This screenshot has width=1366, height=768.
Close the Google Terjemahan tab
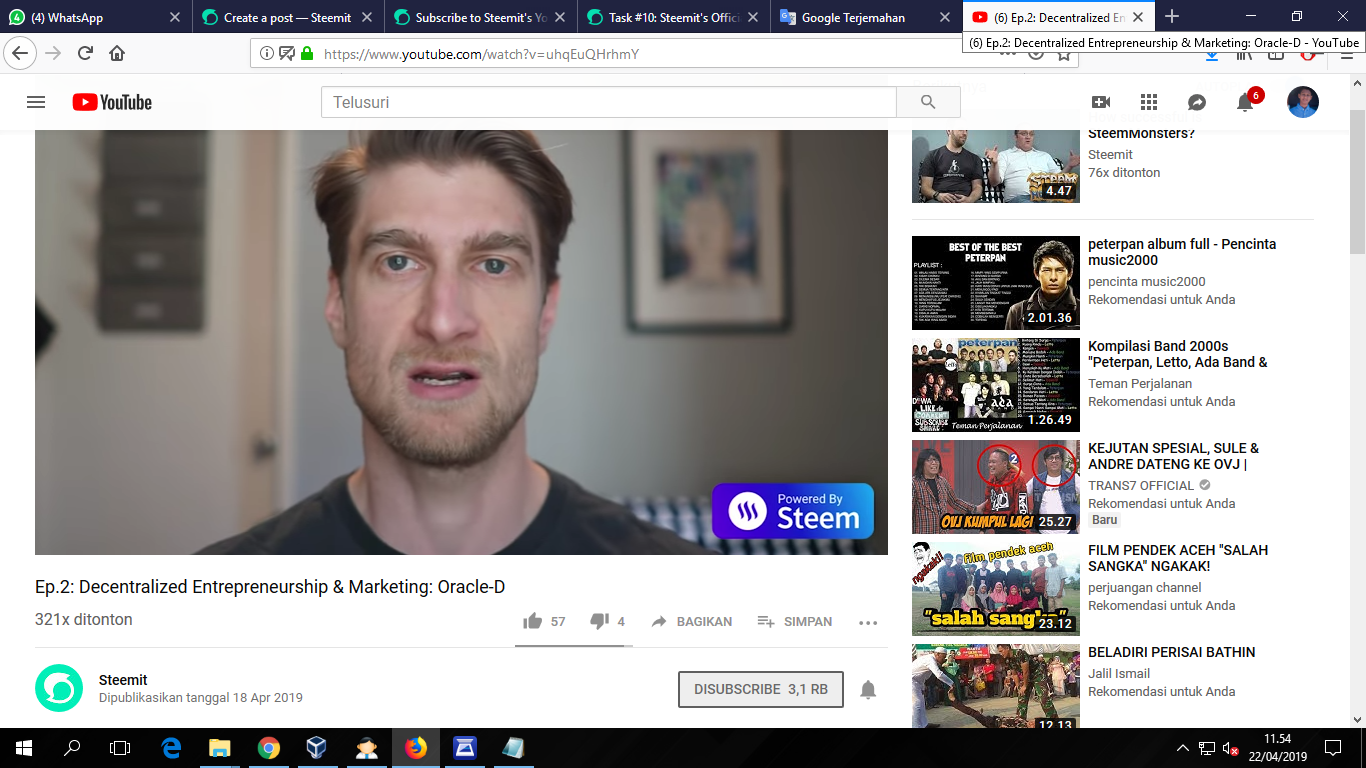tap(944, 17)
